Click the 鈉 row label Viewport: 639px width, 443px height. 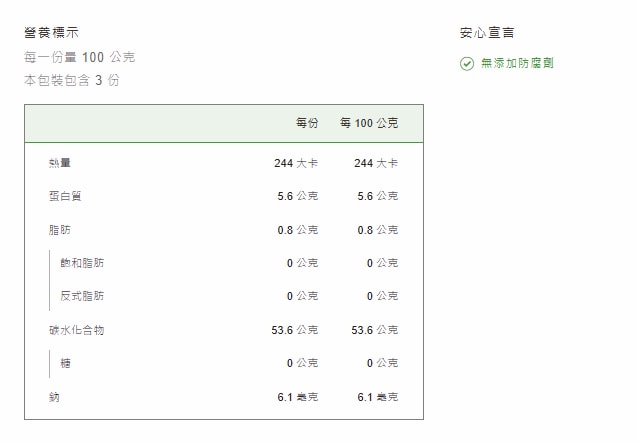pyautogui.click(x=54, y=397)
